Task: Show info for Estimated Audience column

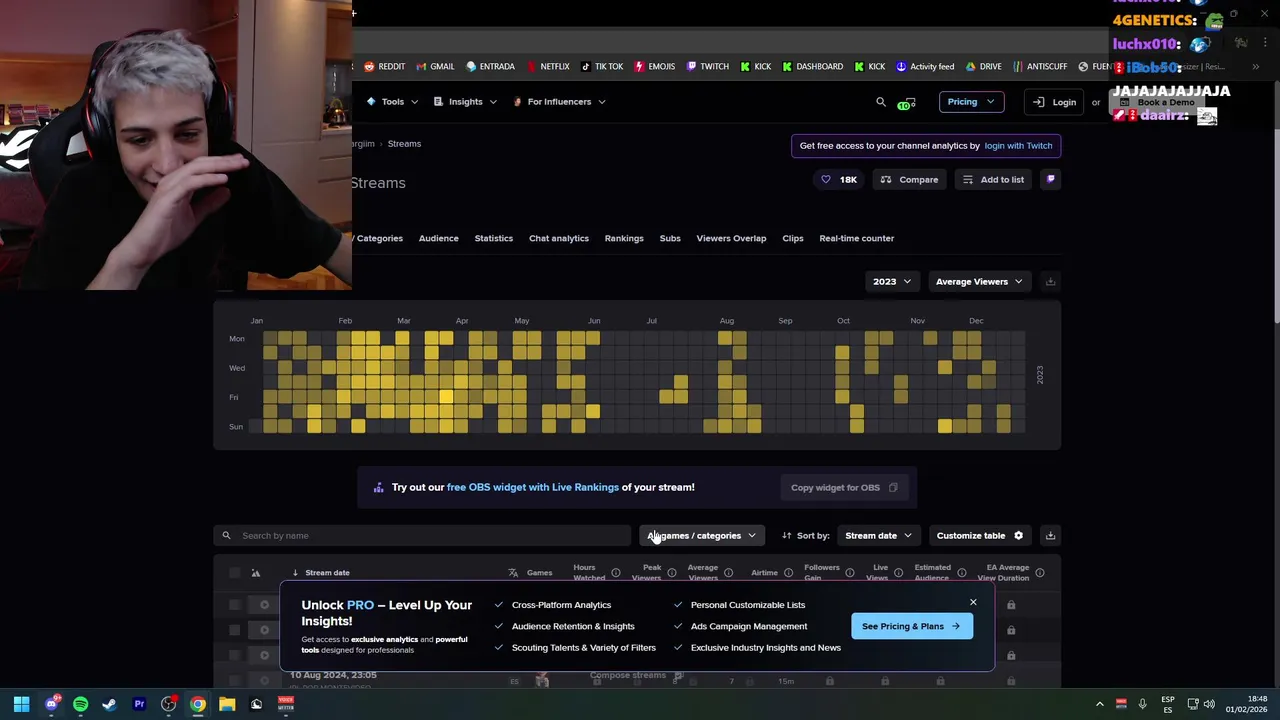Action: pos(961,573)
